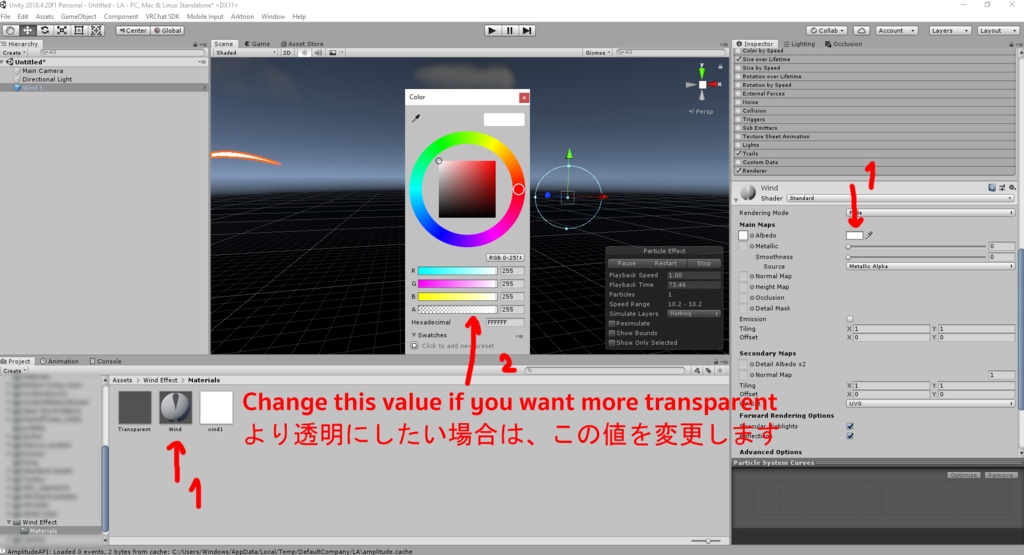This screenshot has width=1024, height=555.
Task: Select the Move tool in the toolbar
Action: (27, 30)
